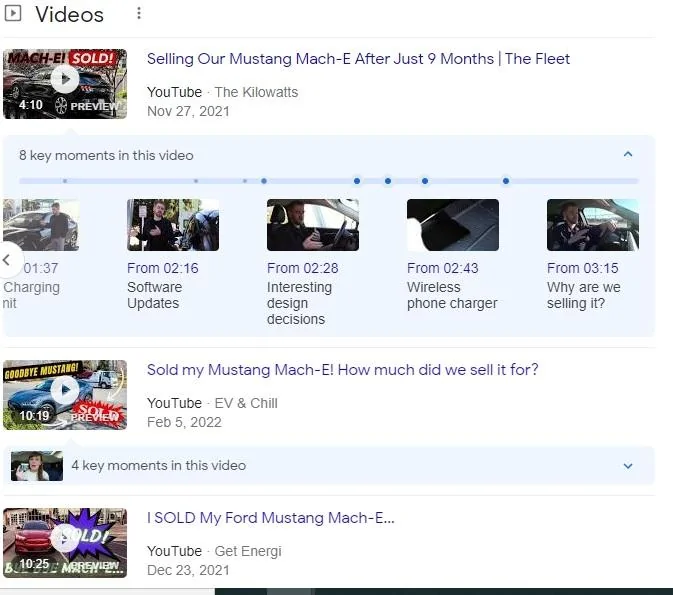
Task: Click 'Interesting design decisions' label
Action: [300, 303]
